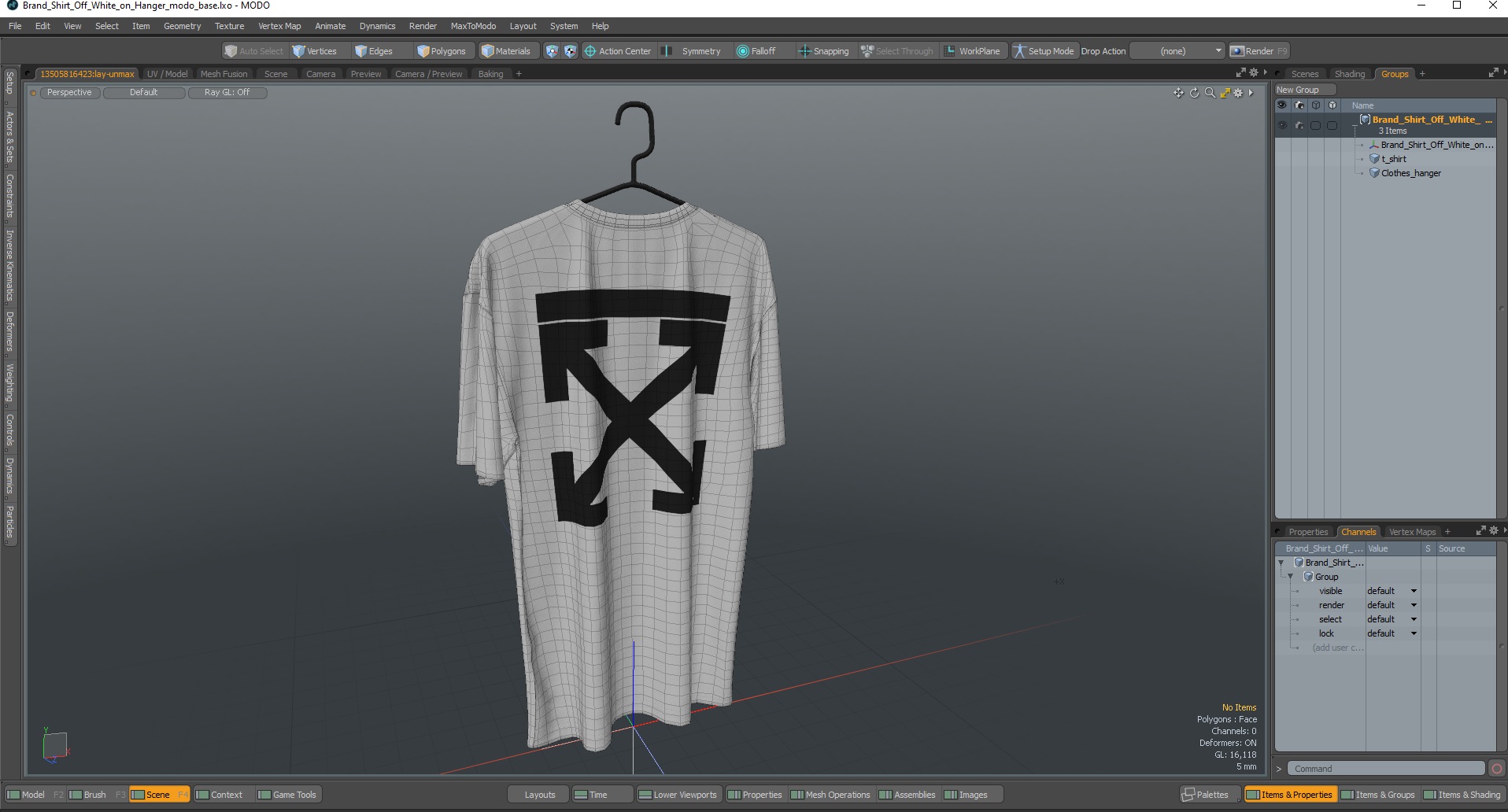
Task: Open Action Center options
Action: point(619,51)
